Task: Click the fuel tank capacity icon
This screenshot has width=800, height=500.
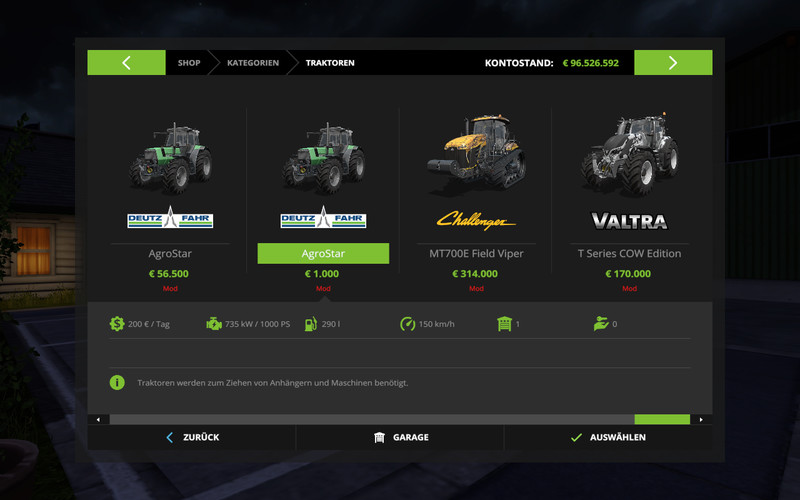Action: click(x=311, y=324)
